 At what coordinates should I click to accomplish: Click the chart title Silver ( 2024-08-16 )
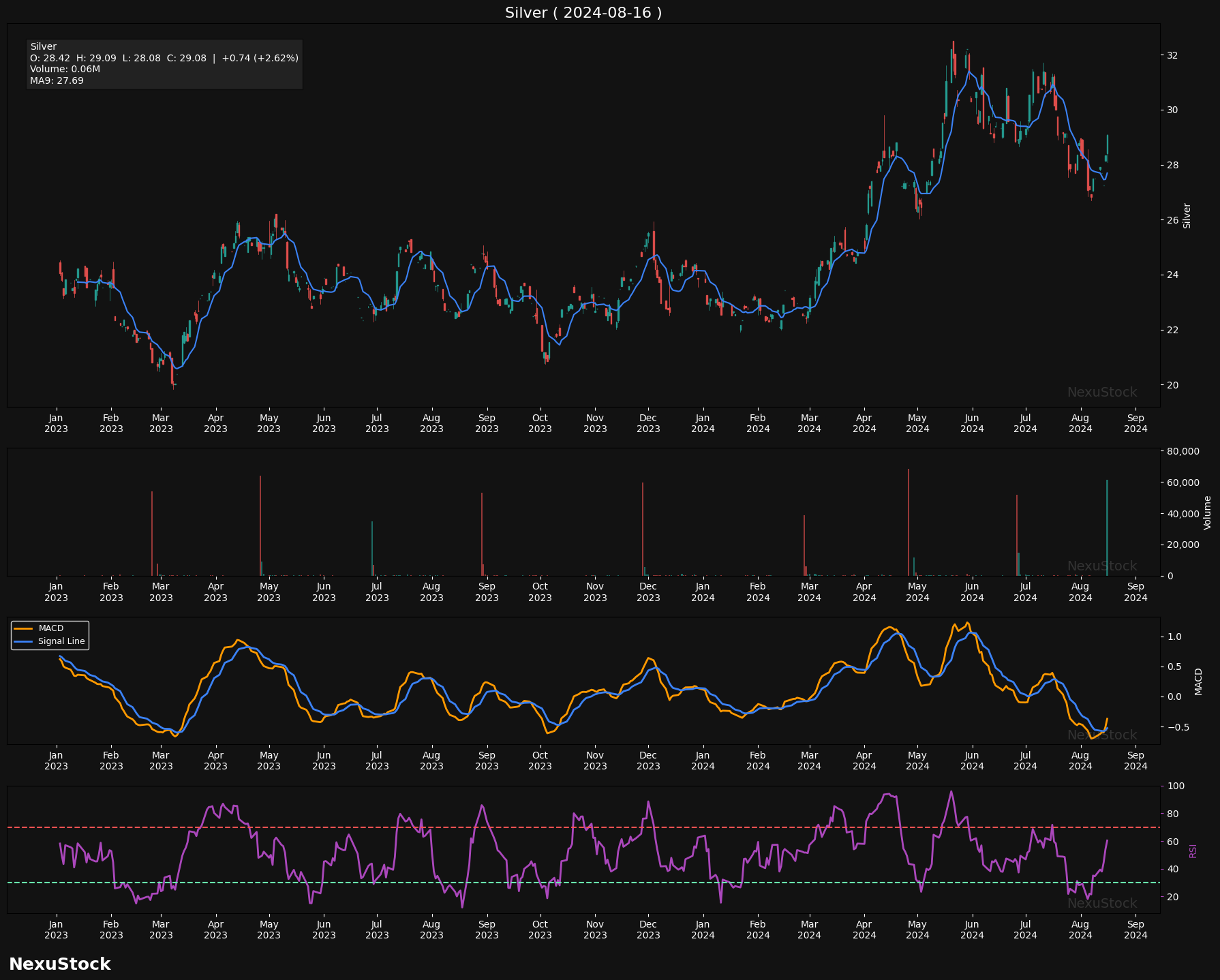[x=583, y=13]
